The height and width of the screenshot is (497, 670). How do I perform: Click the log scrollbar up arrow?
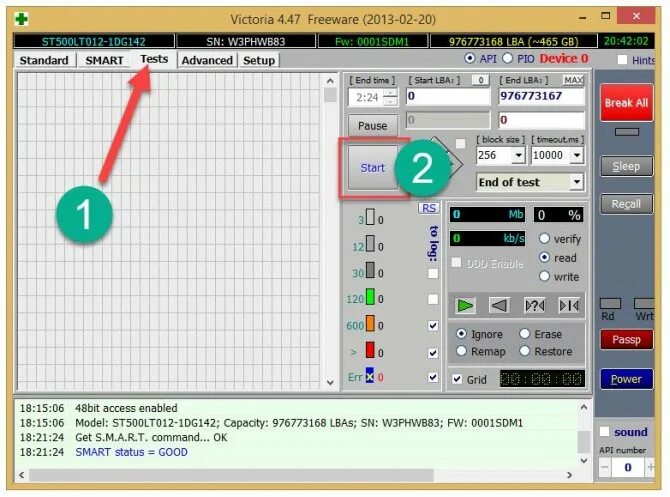[584, 407]
